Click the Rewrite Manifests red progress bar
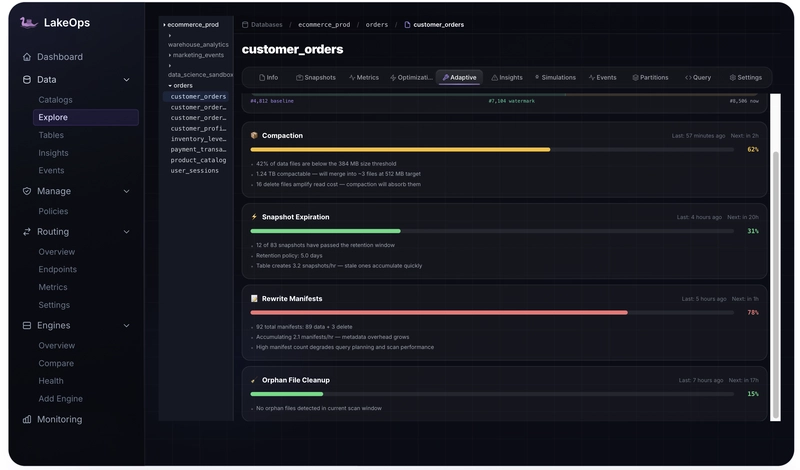The width and height of the screenshot is (800, 470). point(439,312)
